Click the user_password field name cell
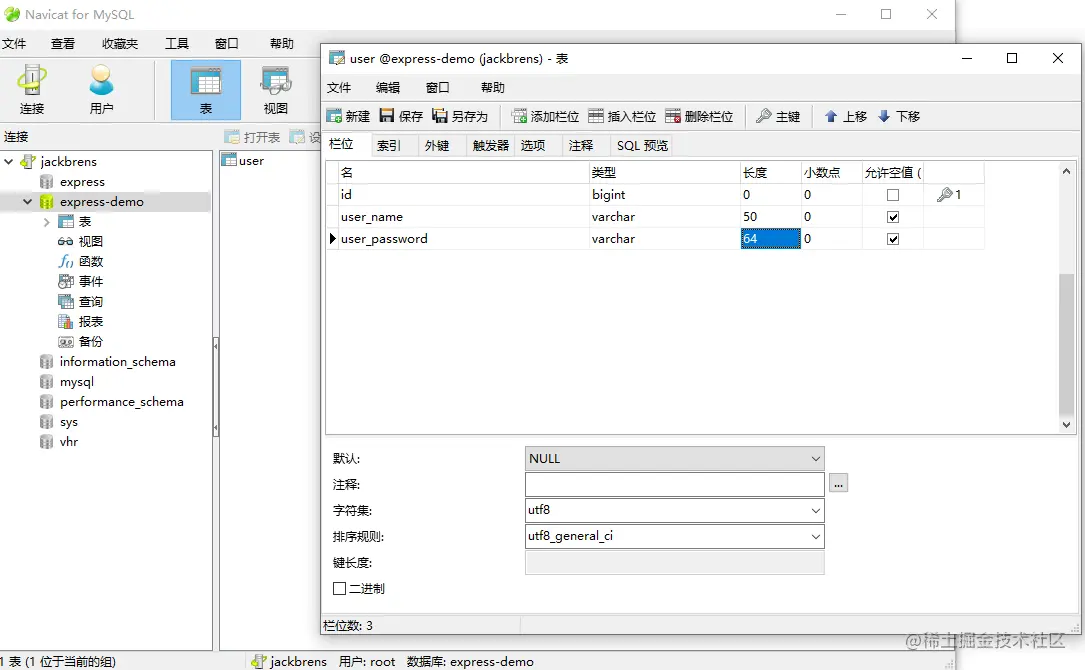The height and width of the screenshot is (670, 1085). click(464, 239)
